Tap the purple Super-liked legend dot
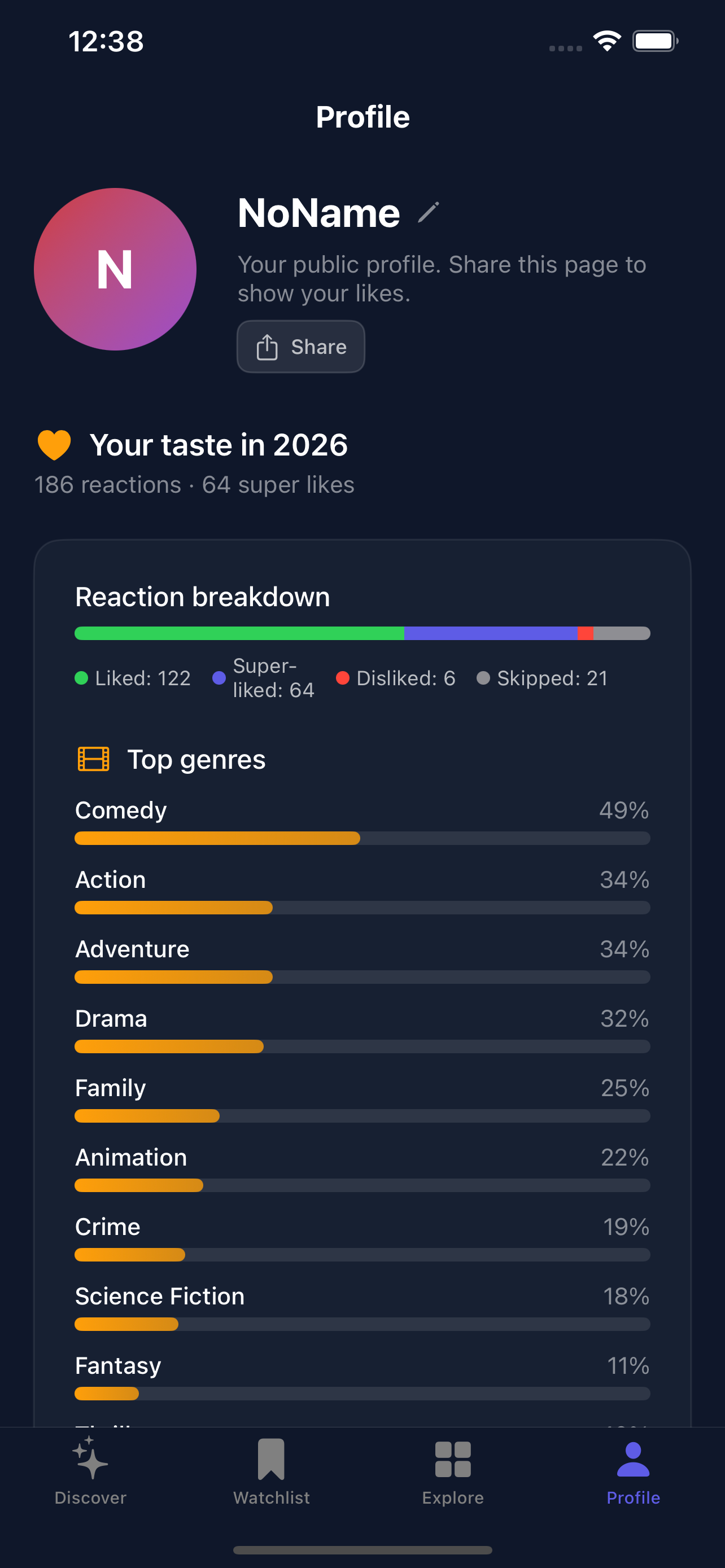This screenshot has width=725, height=1568. (x=219, y=678)
